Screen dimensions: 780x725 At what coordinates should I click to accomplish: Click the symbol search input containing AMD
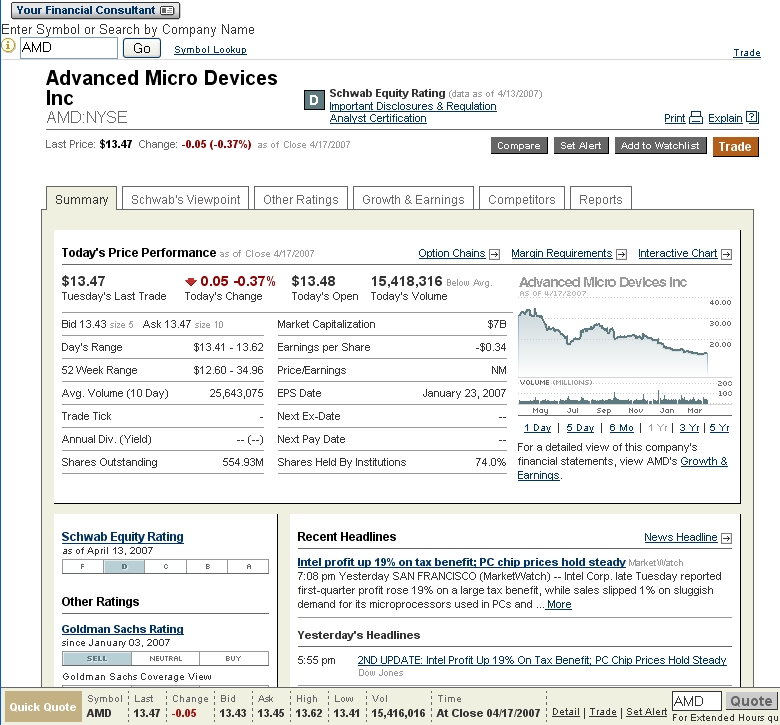(x=69, y=47)
